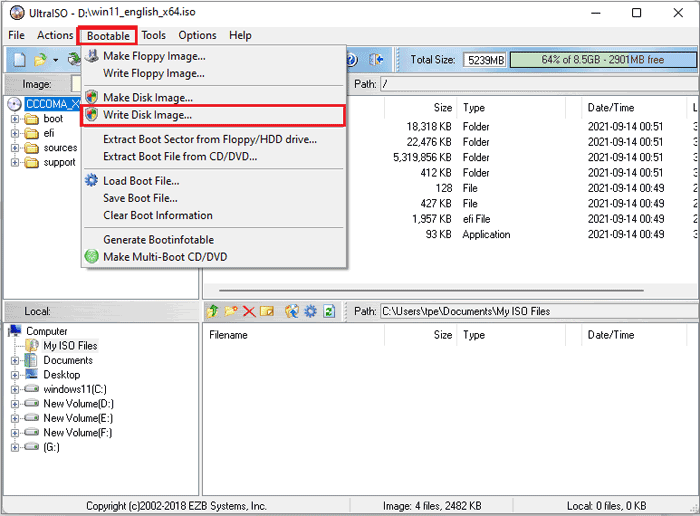Choose Make Disk Image... from menu
Screen dimensions: 700x516
coord(214,97)
